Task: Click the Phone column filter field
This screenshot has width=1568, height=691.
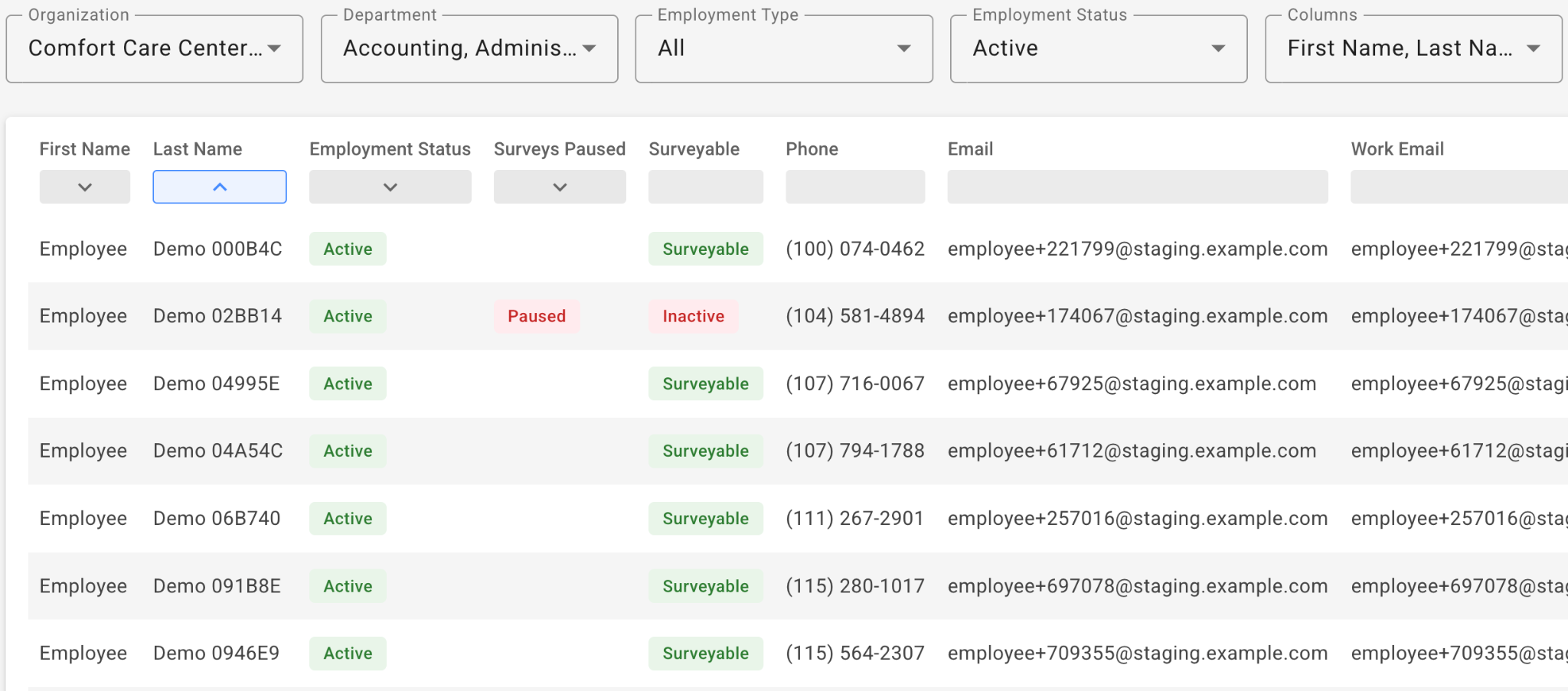Action: click(854, 187)
